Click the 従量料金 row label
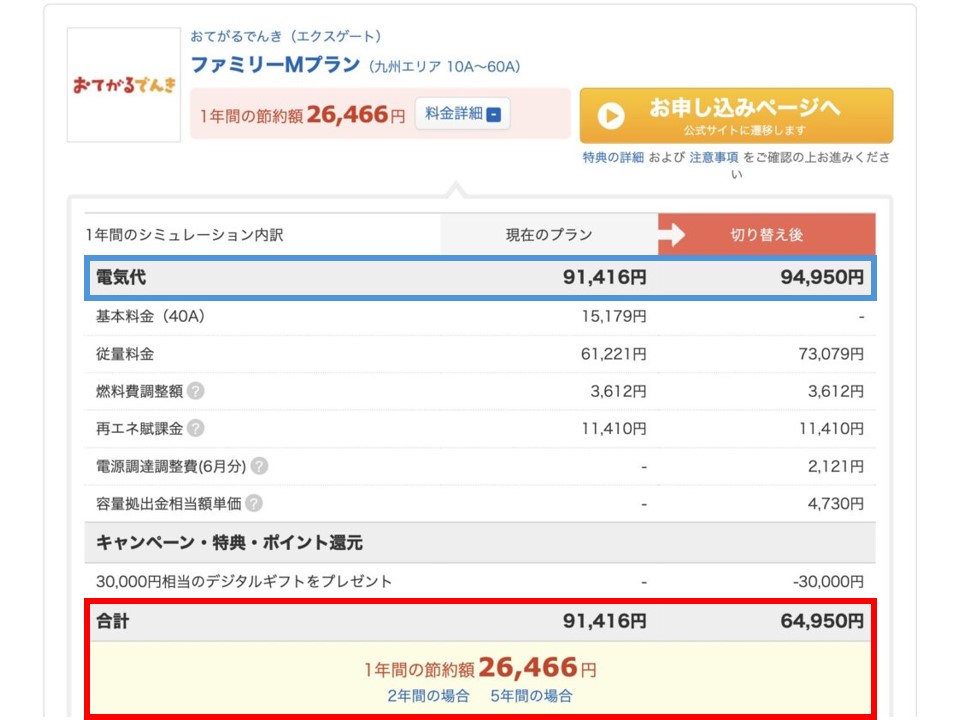 (x=125, y=354)
